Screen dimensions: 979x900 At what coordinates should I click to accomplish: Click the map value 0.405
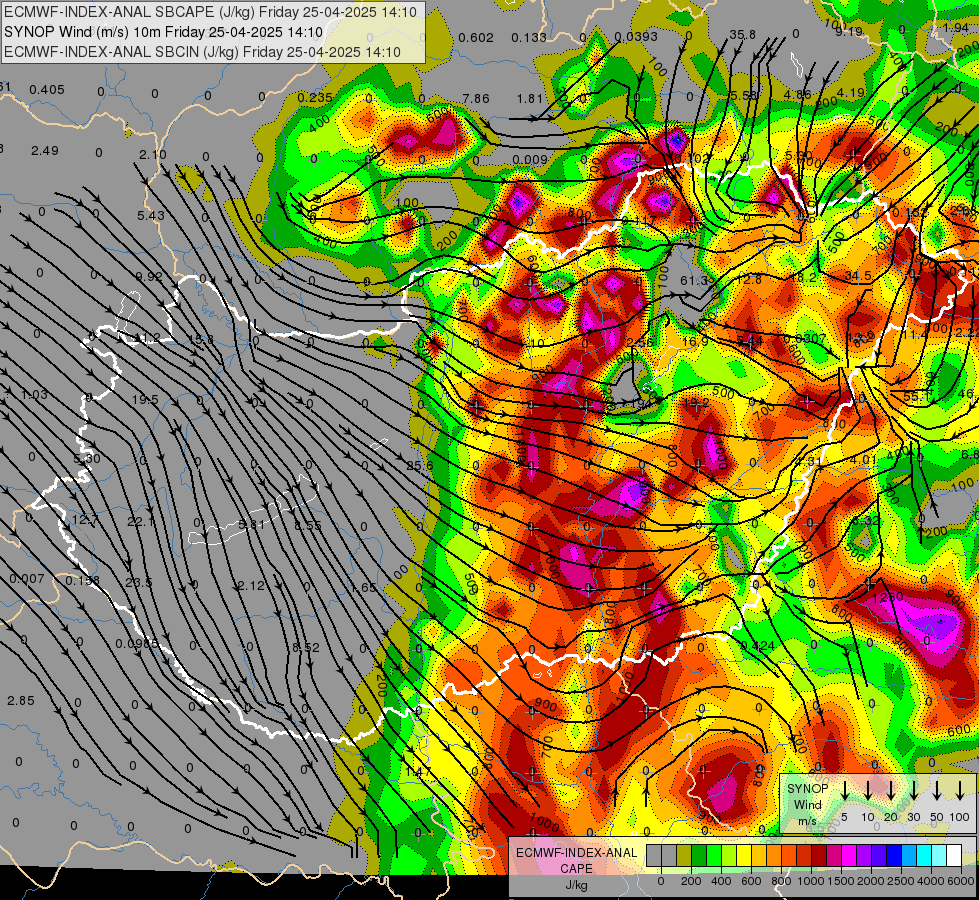pyautogui.click(x=47, y=89)
